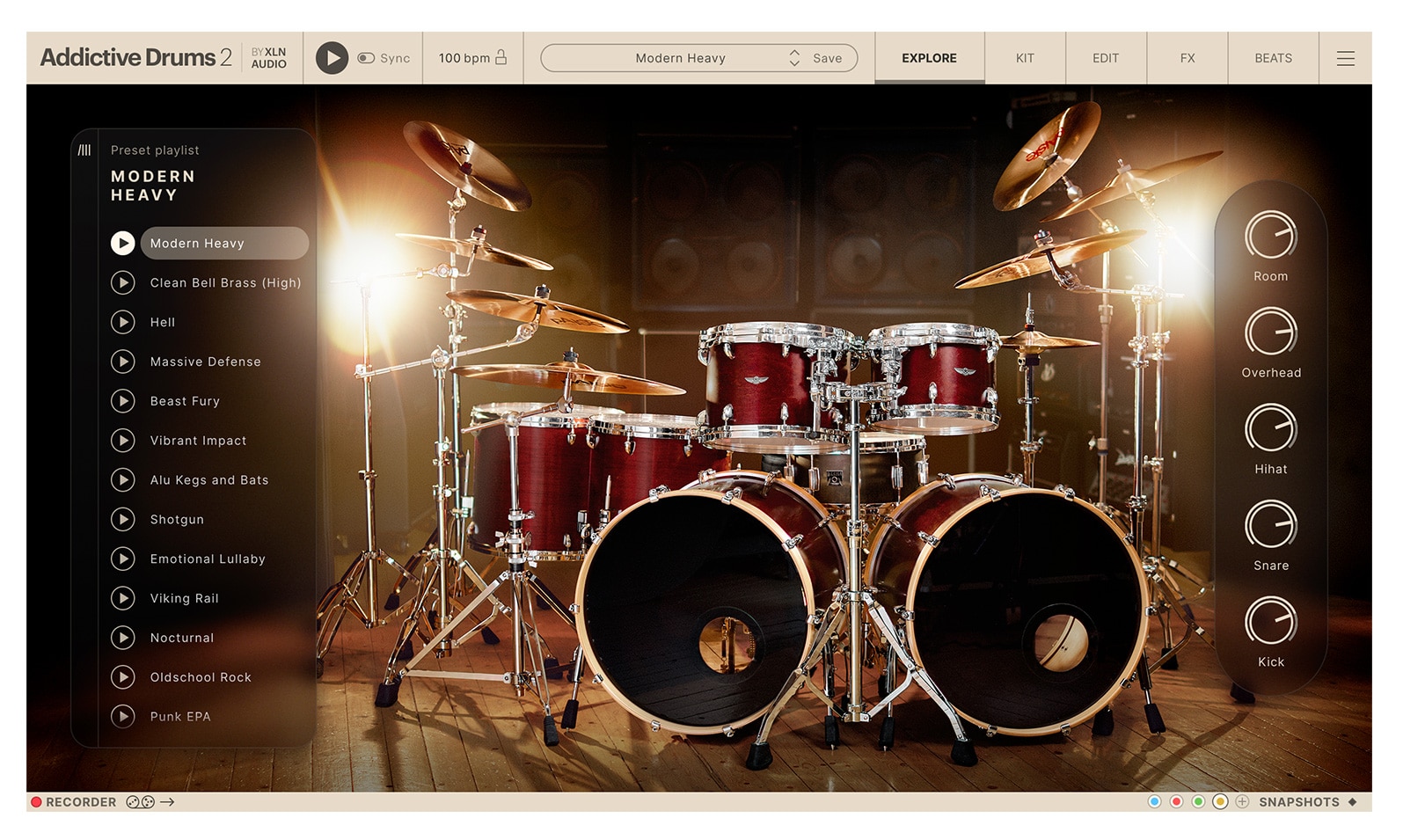Switch to the EXPLORE tab
The image size is (1425, 840).
929,58
